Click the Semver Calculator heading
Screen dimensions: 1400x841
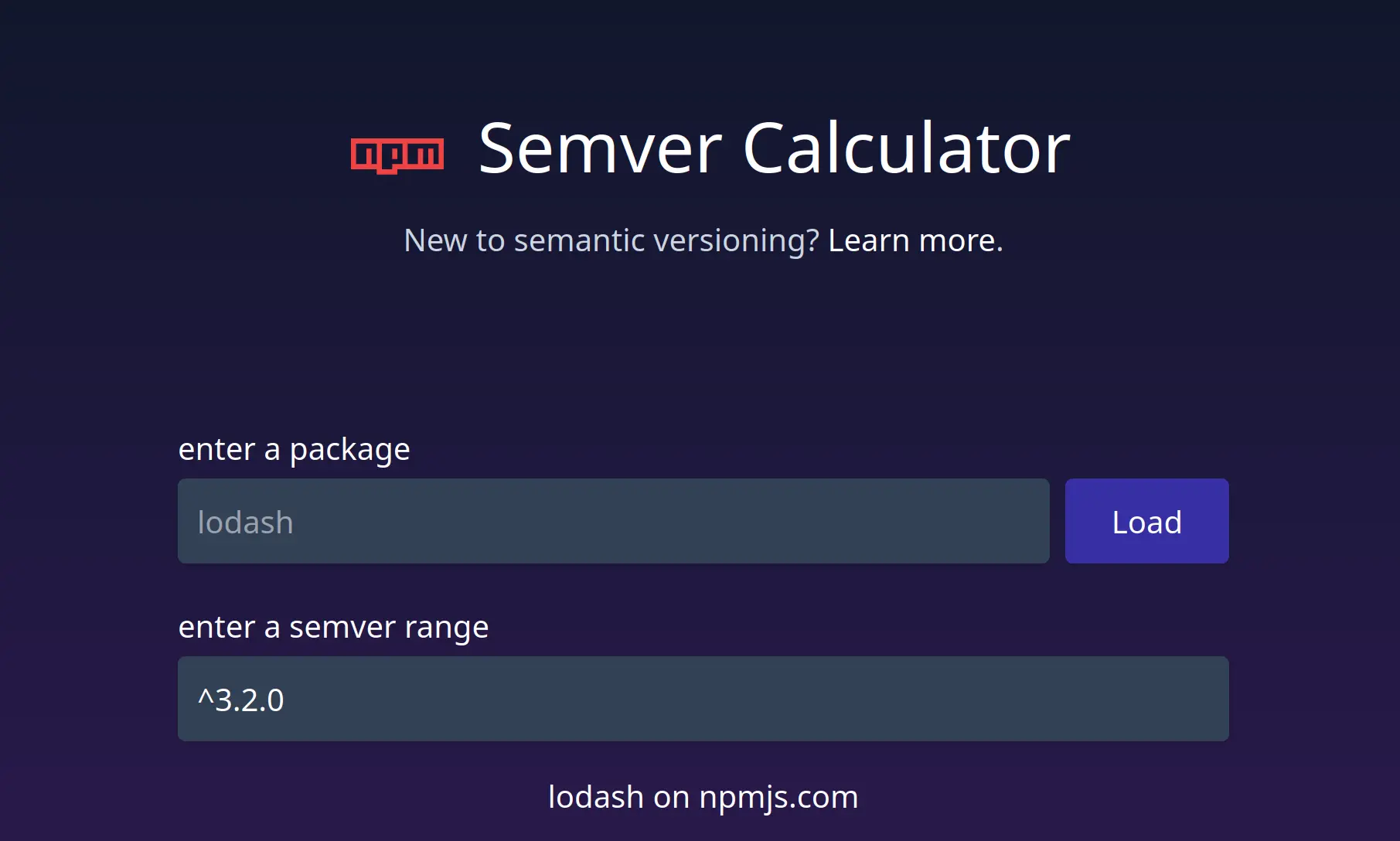click(774, 148)
